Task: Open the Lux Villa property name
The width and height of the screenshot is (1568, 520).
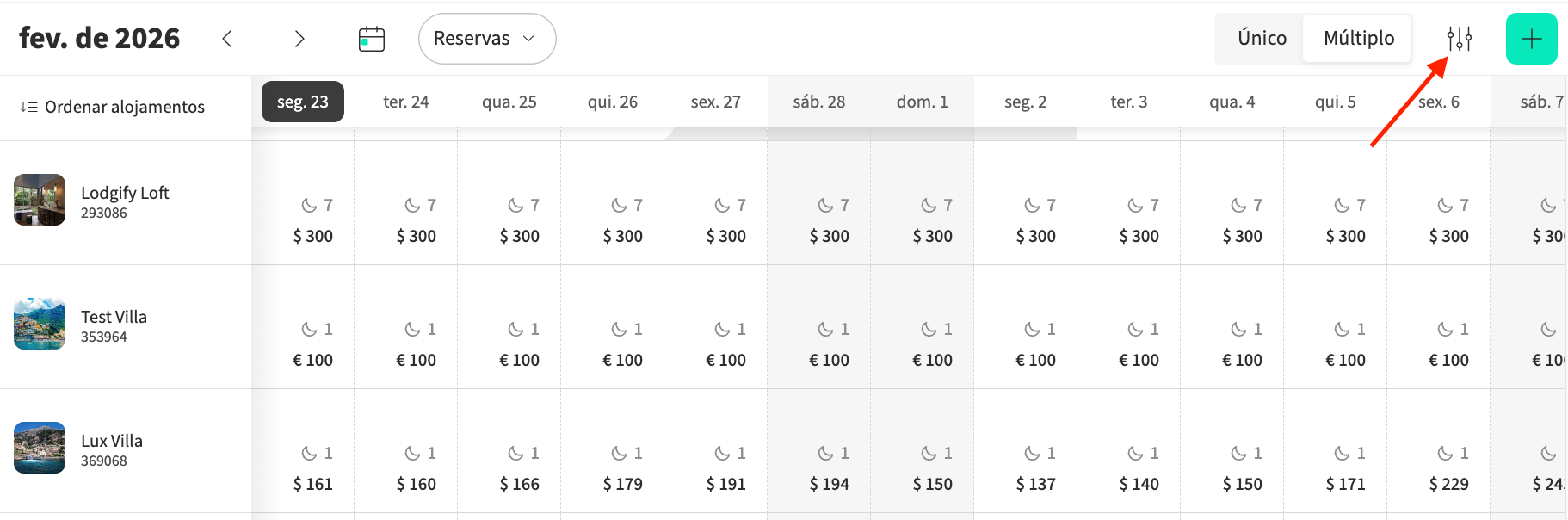Action: 112,441
